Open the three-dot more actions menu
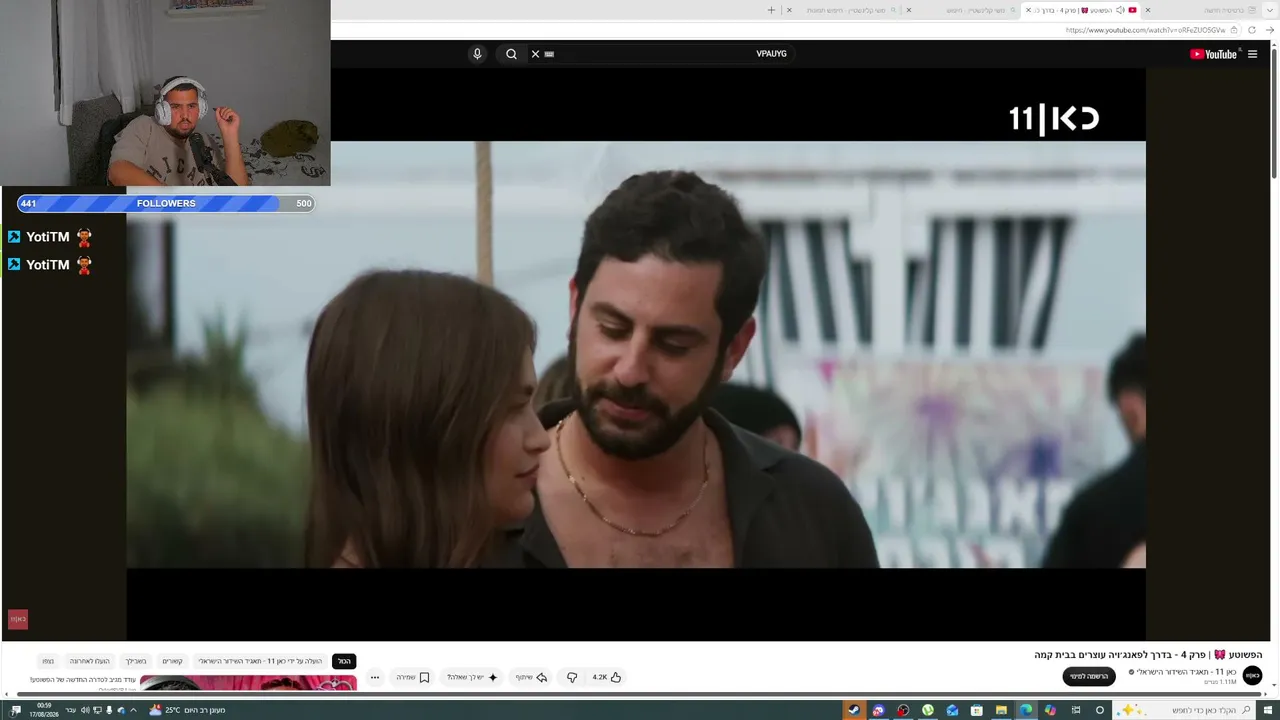1280x720 pixels. click(x=375, y=677)
